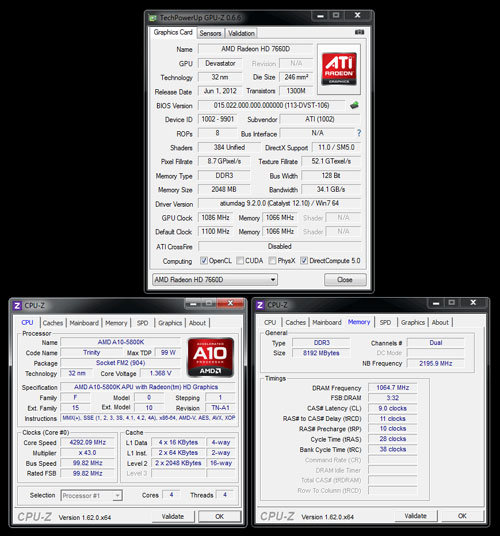Click the Bus Interface question mark icon
The image size is (500, 536).
pos(359,133)
